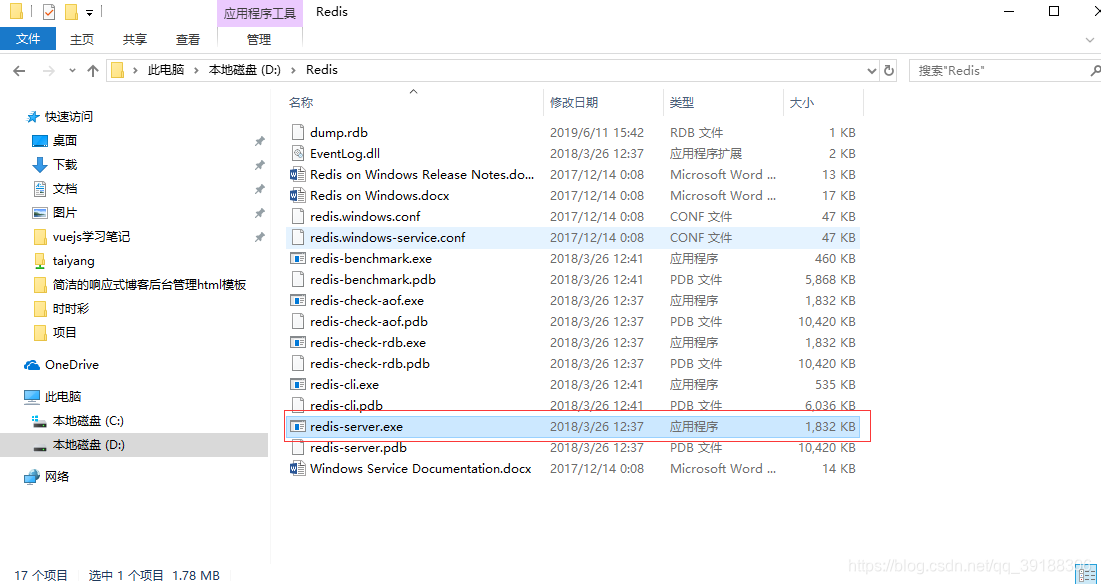Switch to the 共享 ribbon tab
This screenshot has width=1101, height=584.
click(135, 40)
